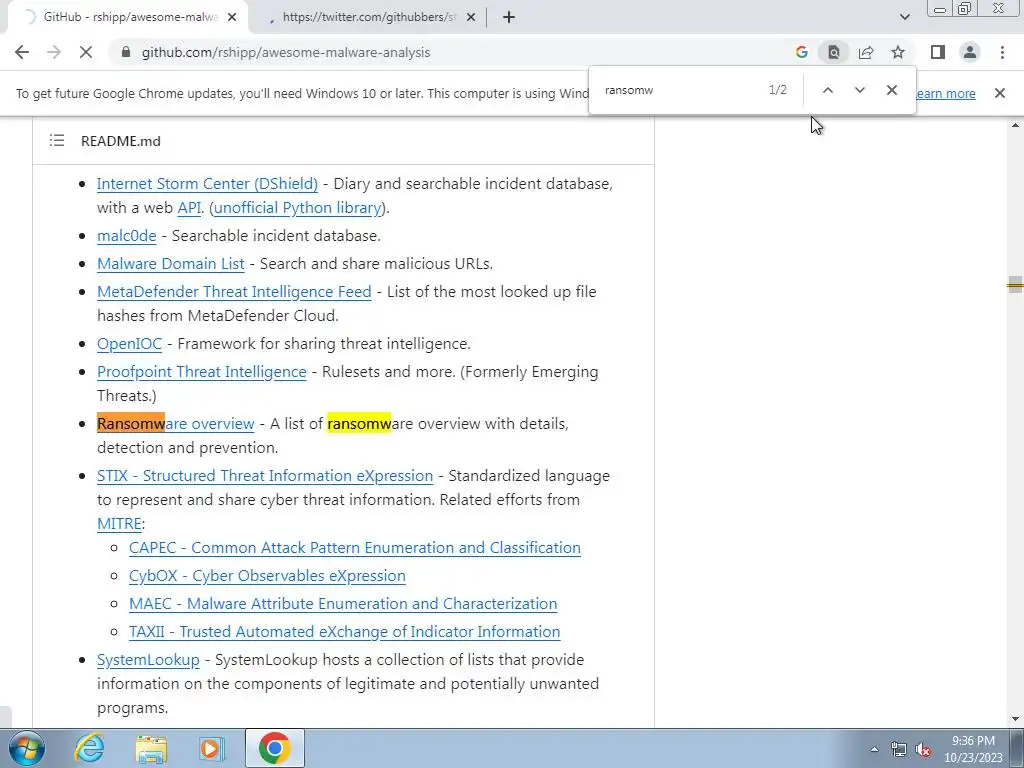Image resolution: width=1024 pixels, height=768 pixels.
Task: Show hidden system tray icons
Action: pyautogui.click(x=874, y=749)
